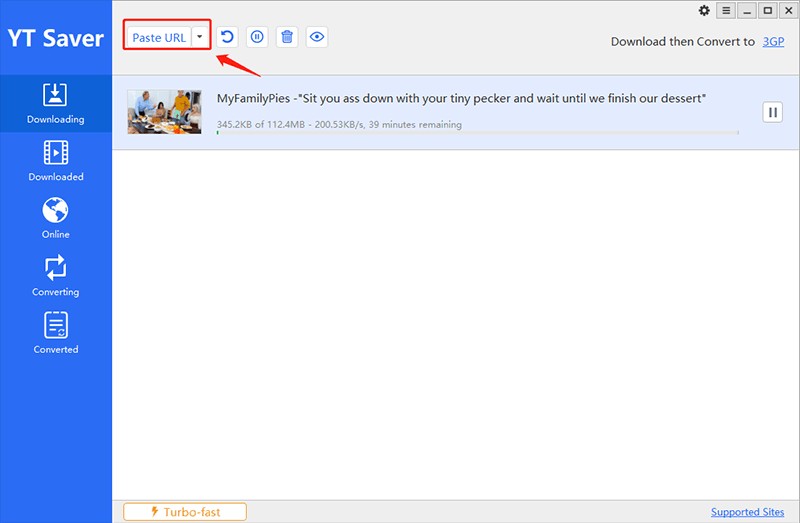This screenshot has height=523, width=800.
Task: Pause all downloads from the toolbar
Action: tap(257, 37)
